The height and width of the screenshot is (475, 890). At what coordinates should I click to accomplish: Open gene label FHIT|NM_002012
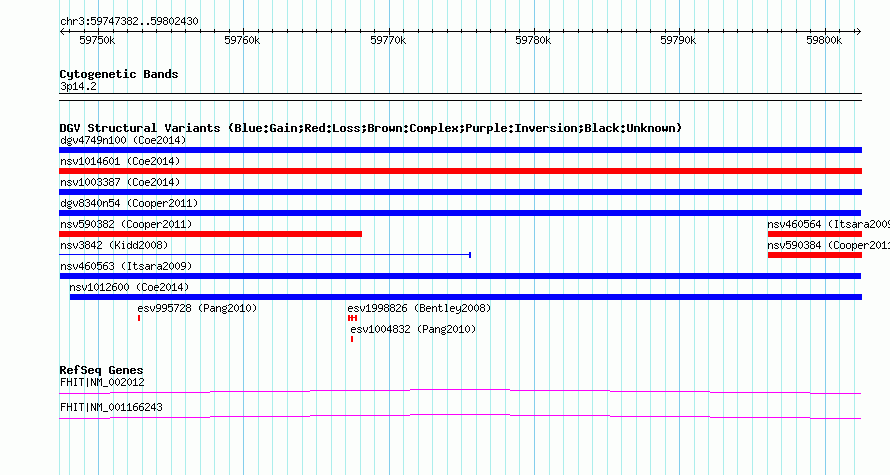pyautogui.click(x=102, y=382)
